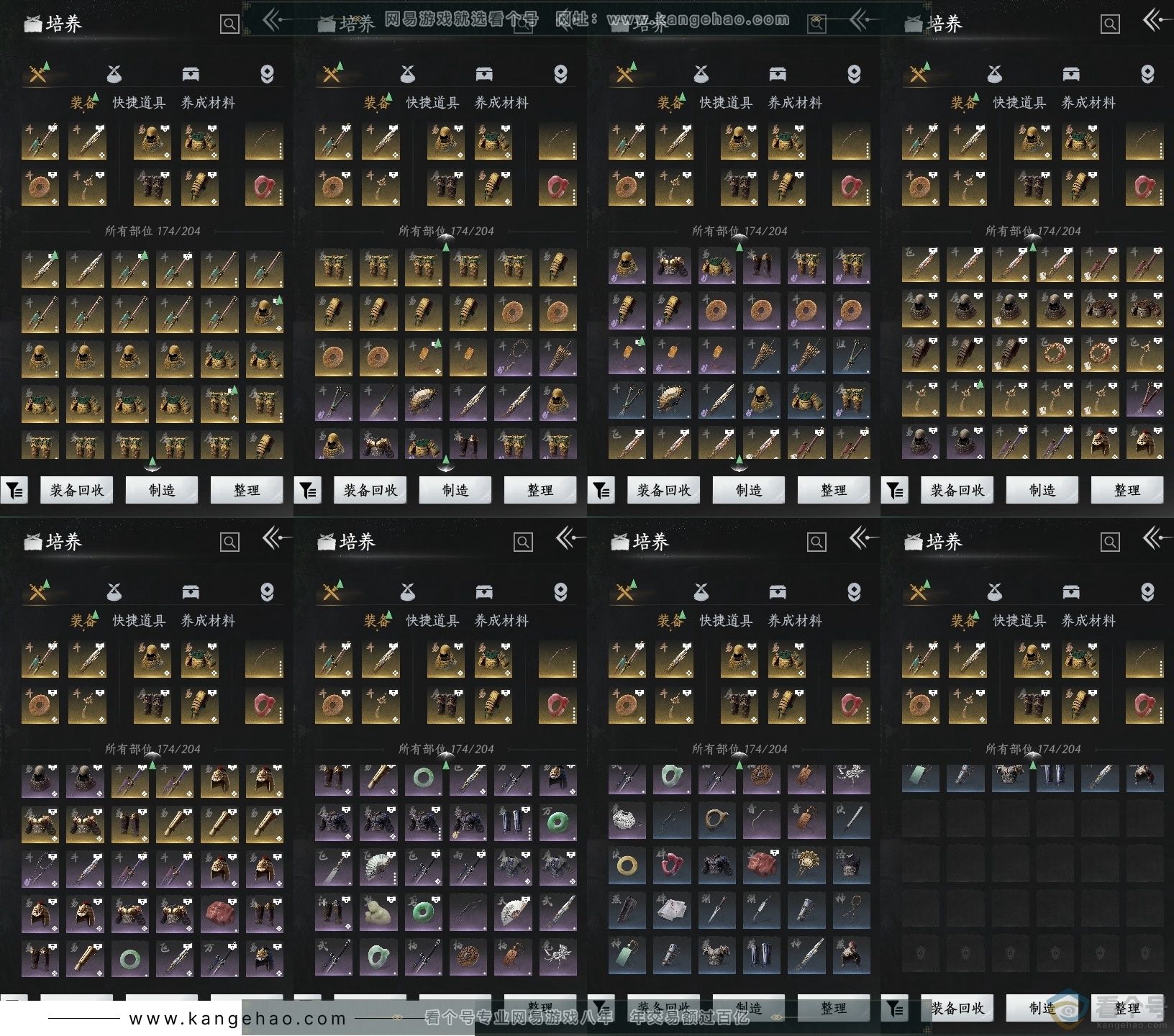Click 整理 button in third bottom-row panel
Image resolution: width=1174 pixels, height=1036 pixels.
coord(834,1008)
